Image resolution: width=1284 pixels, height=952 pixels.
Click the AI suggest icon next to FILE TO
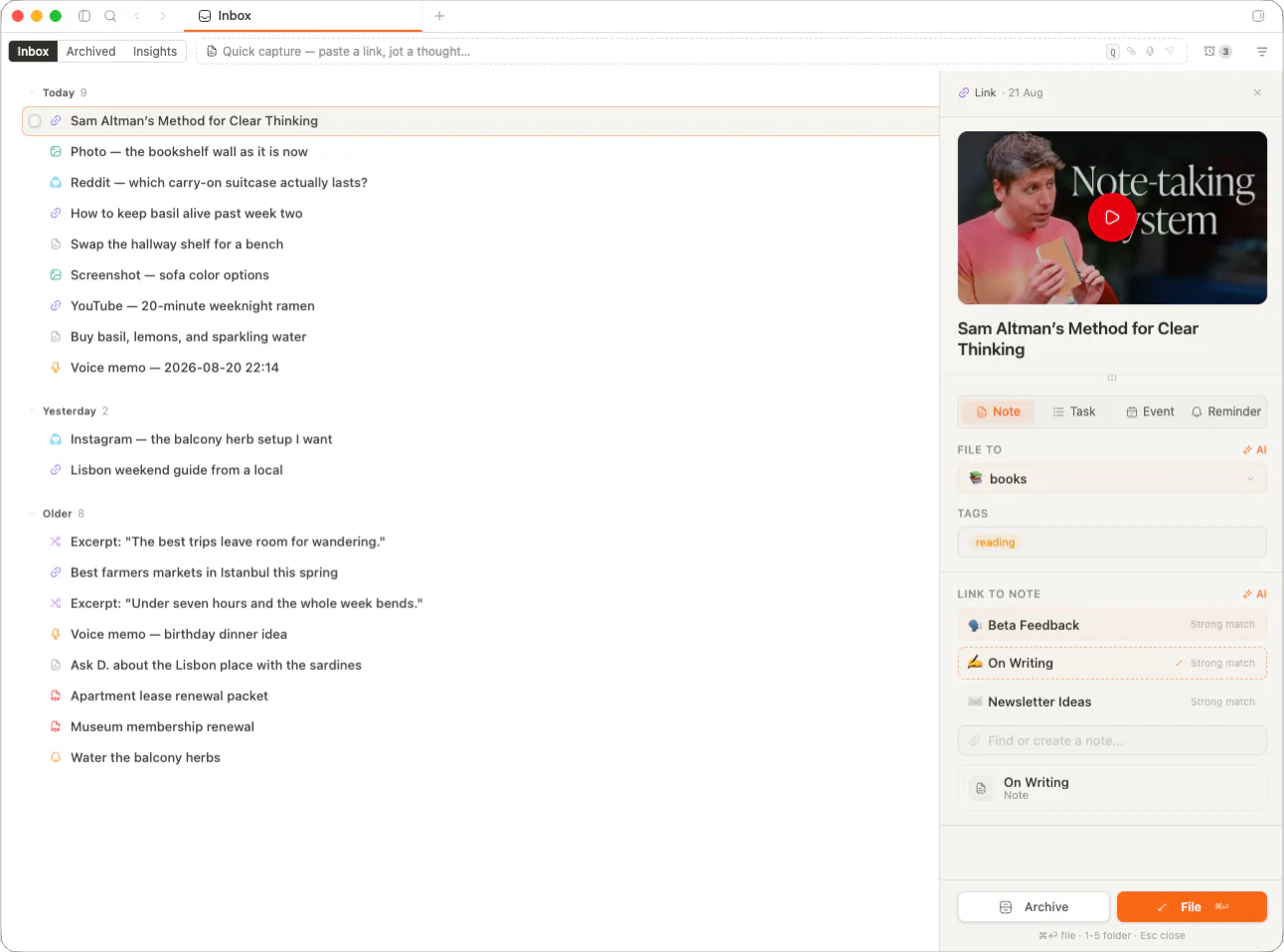coord(1254,450)
